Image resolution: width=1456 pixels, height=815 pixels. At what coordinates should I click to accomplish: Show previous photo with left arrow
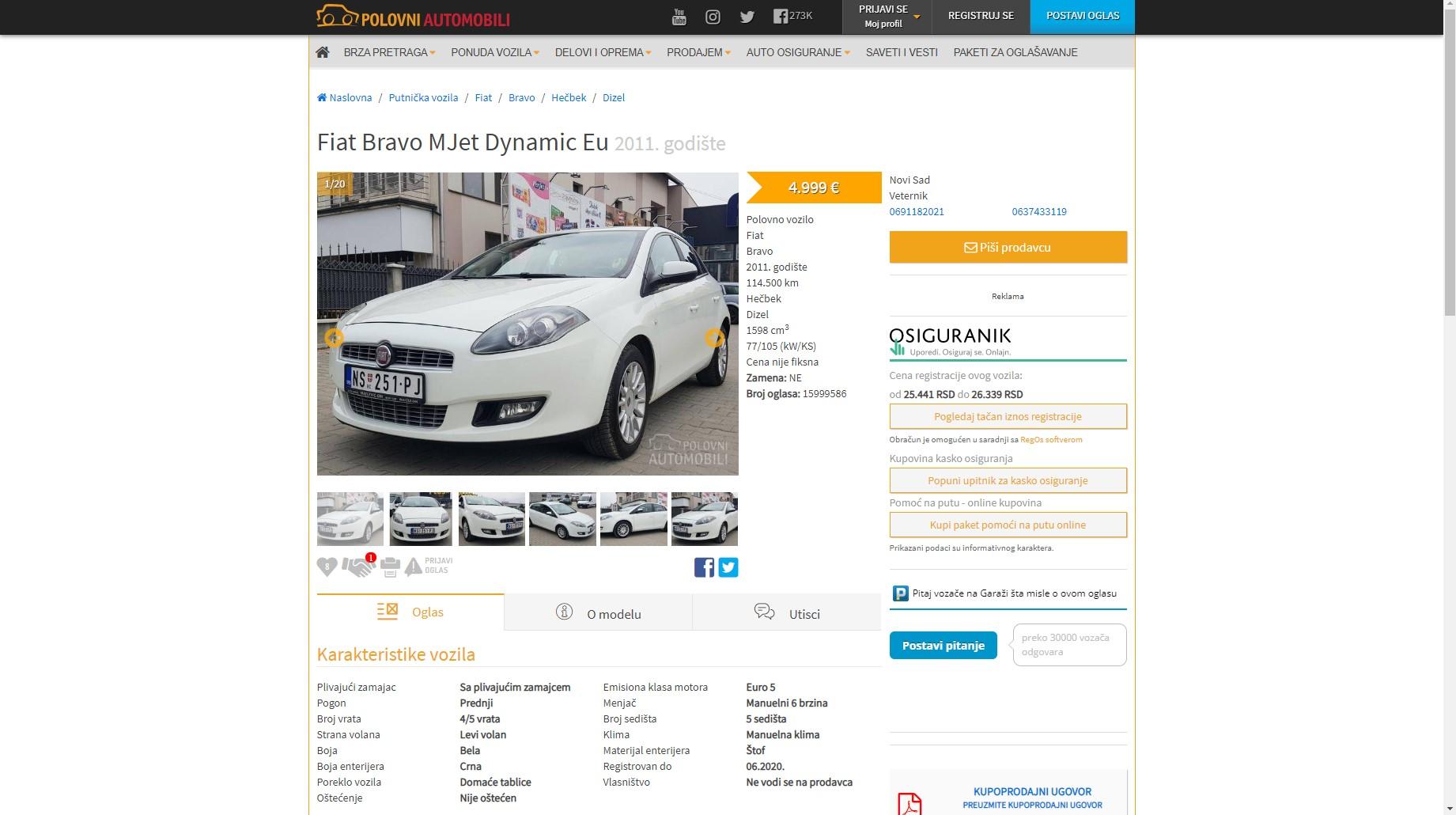click(334, 338)
